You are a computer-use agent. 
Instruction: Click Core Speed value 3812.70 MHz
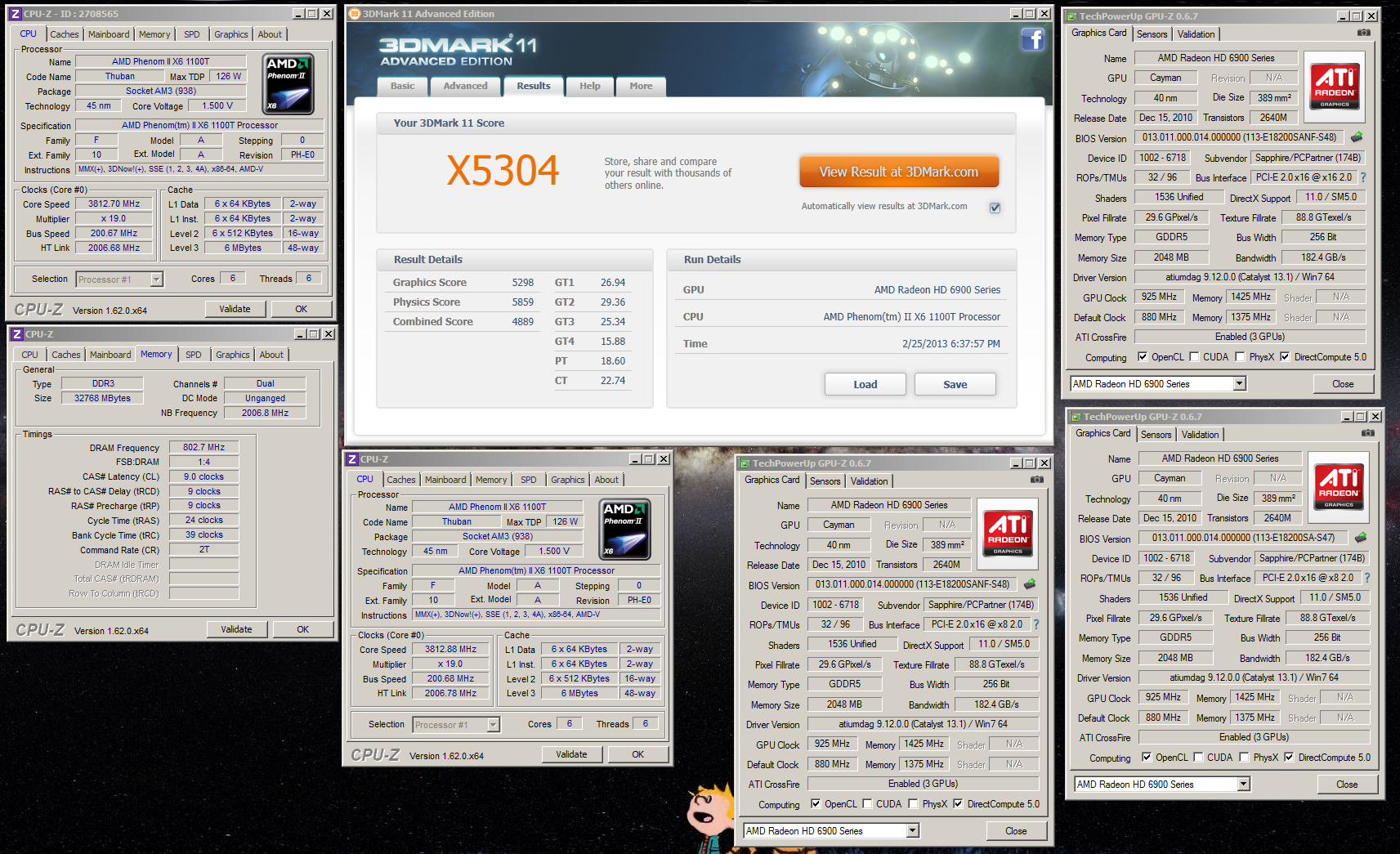[x=114, y=203]
